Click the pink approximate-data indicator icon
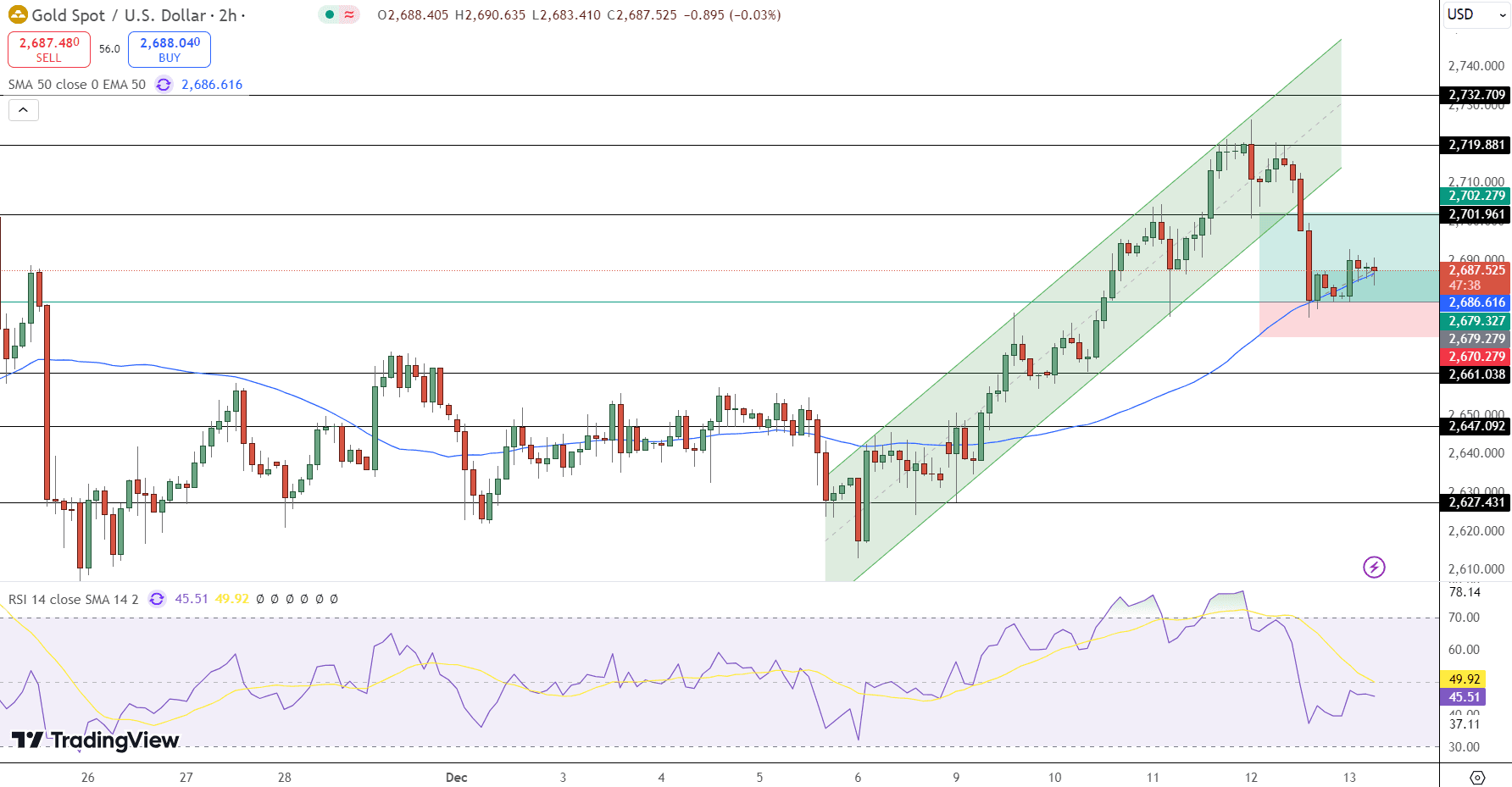This screenshot has height=787, width=1512. pos(349,14)
